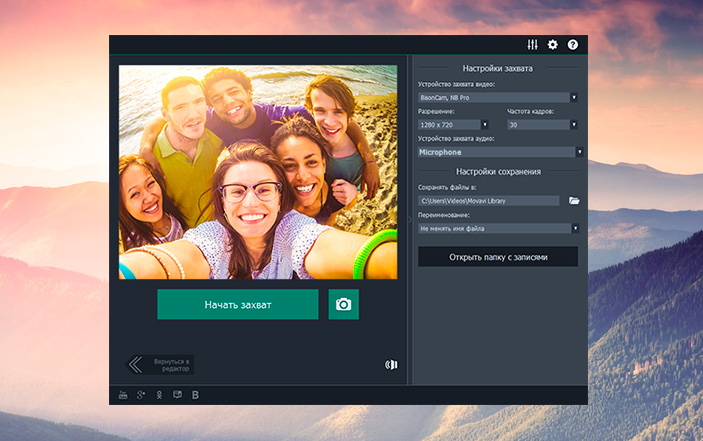This screenshot has width=703, height=441.
Task: Click the VK icon in bottom bar
Action: 195,395
